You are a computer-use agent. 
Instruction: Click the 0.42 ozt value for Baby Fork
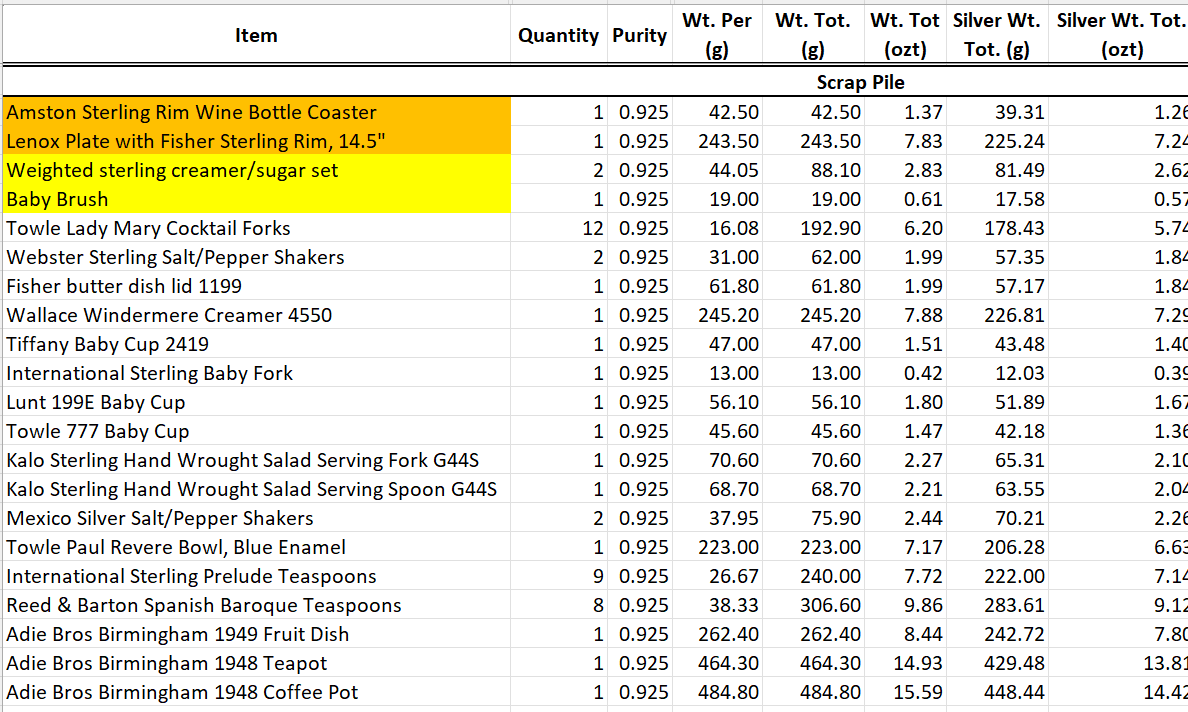click(x=923, y=373)
